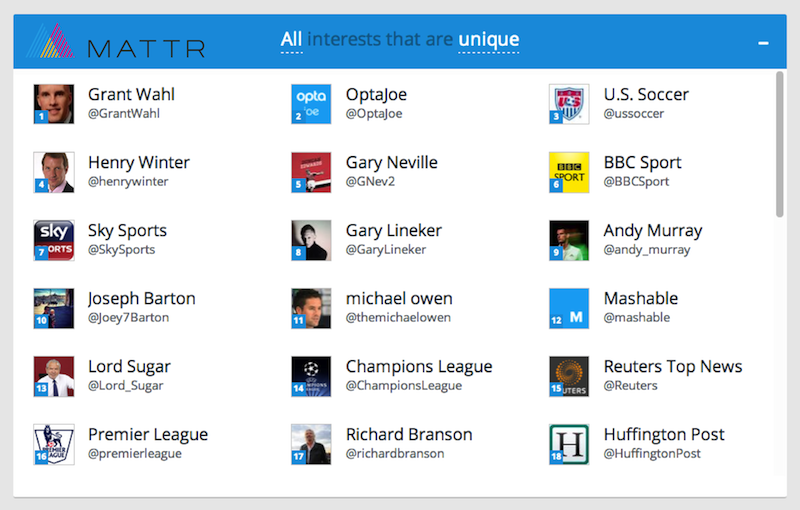Click the OptaJoe avatar icon
This screenshot has height=510, width=800.
click(x=311, y=104)
